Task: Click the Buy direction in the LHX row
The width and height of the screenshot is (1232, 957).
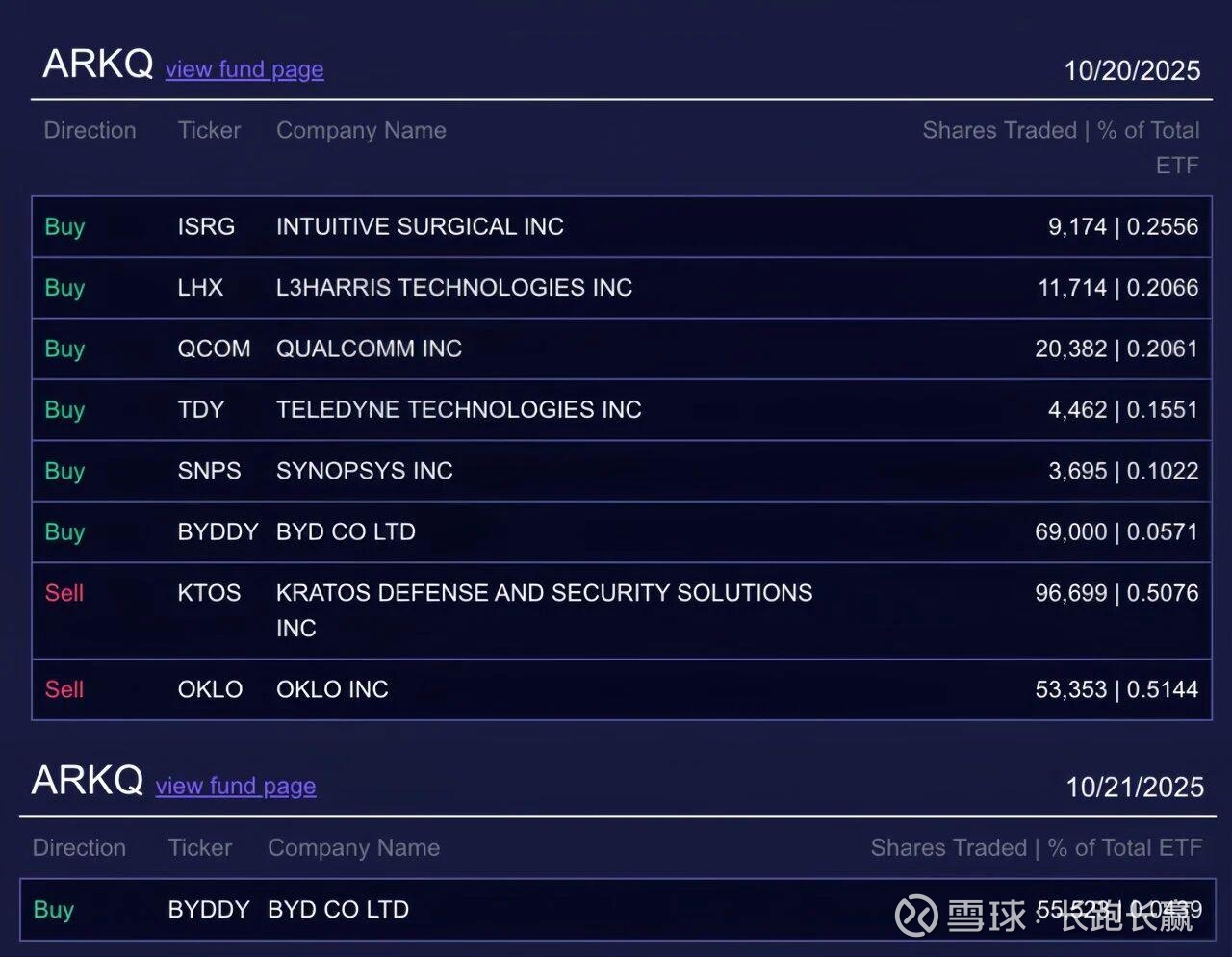Action: (64, 288)
